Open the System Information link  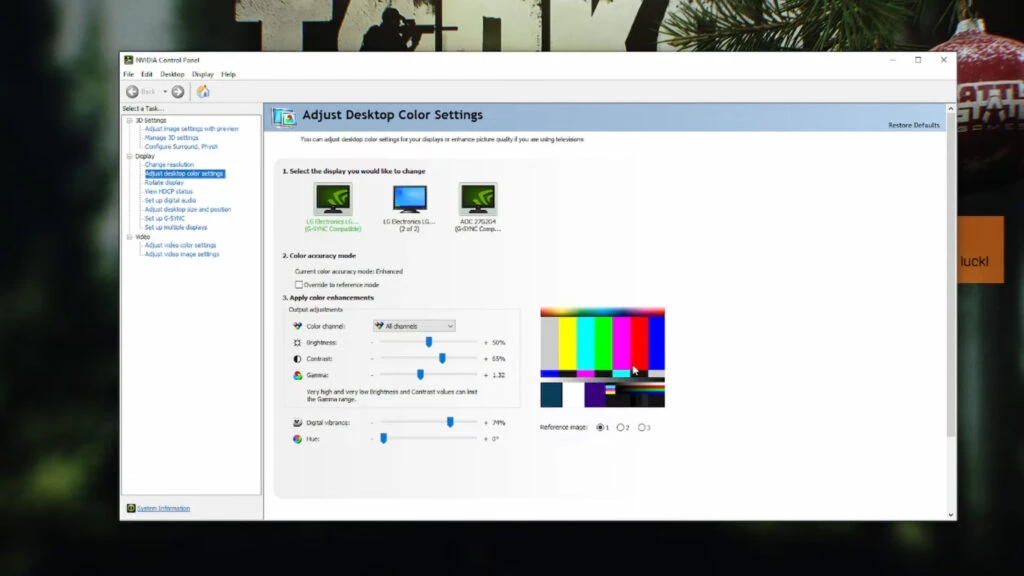[x=163, y=508]
